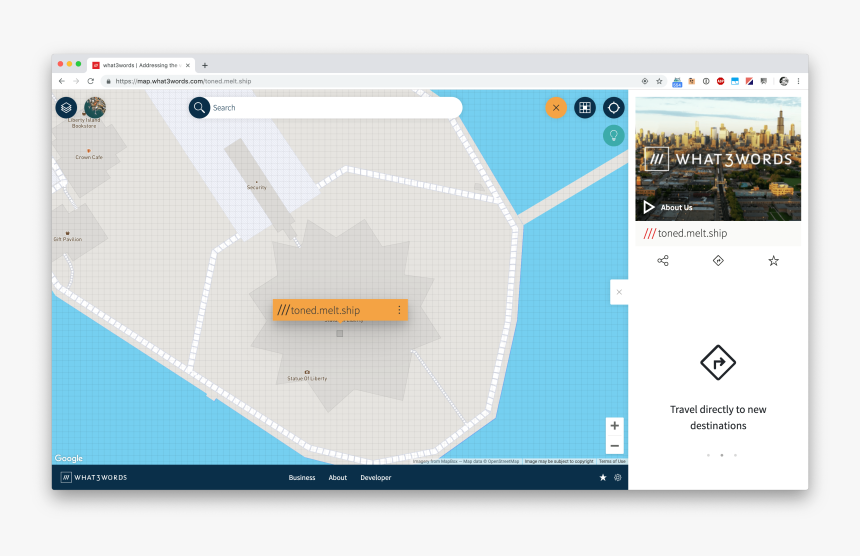This screenshot has height=556, width=860.
Task: Open the lightbulb tips button
Action: coord(614,135)
